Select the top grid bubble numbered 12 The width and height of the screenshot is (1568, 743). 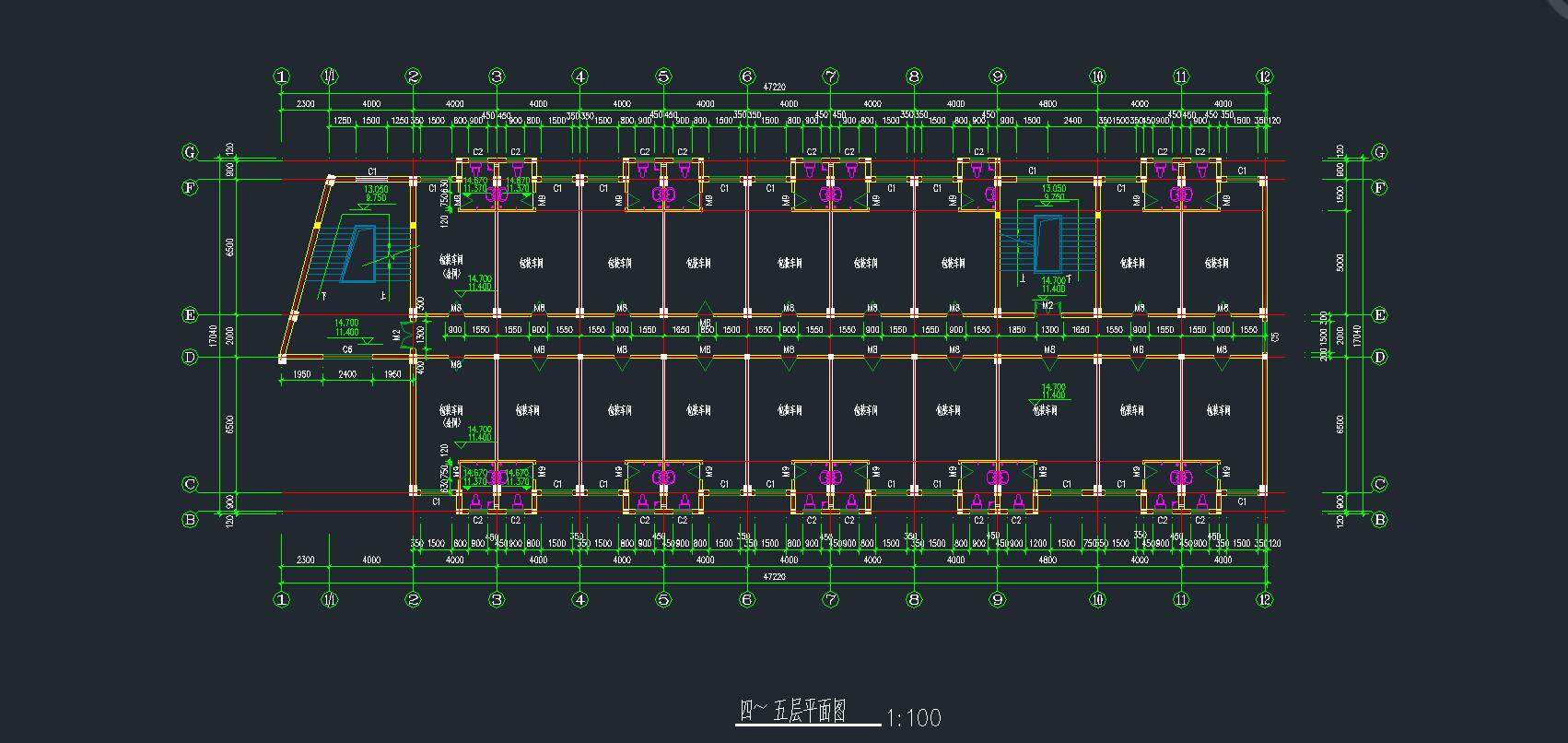pyautogui.click(x=1264, y=77)
